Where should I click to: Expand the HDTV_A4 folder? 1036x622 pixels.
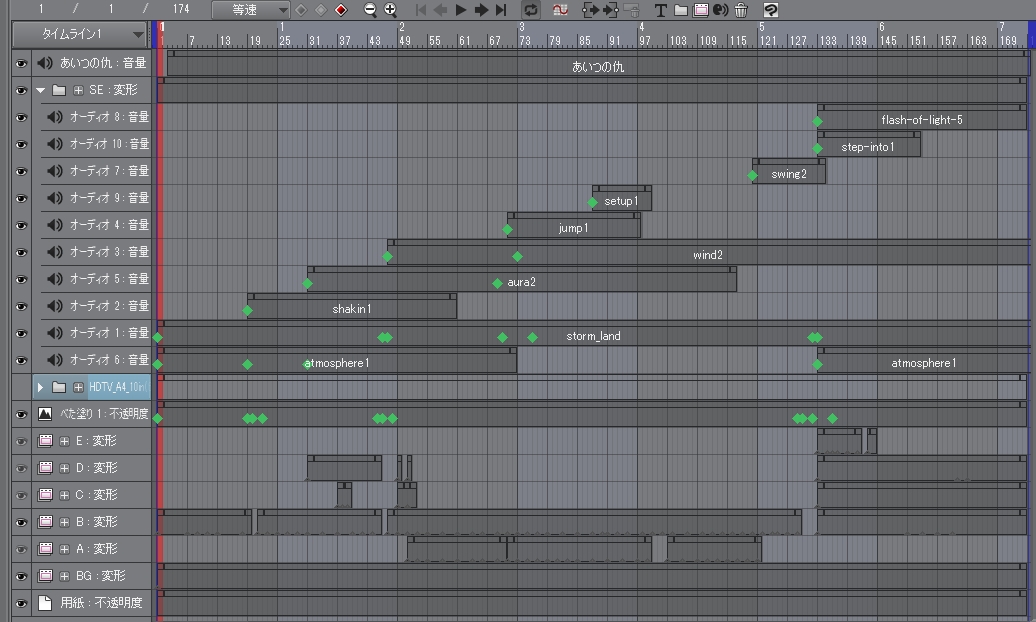coord(41,386)
